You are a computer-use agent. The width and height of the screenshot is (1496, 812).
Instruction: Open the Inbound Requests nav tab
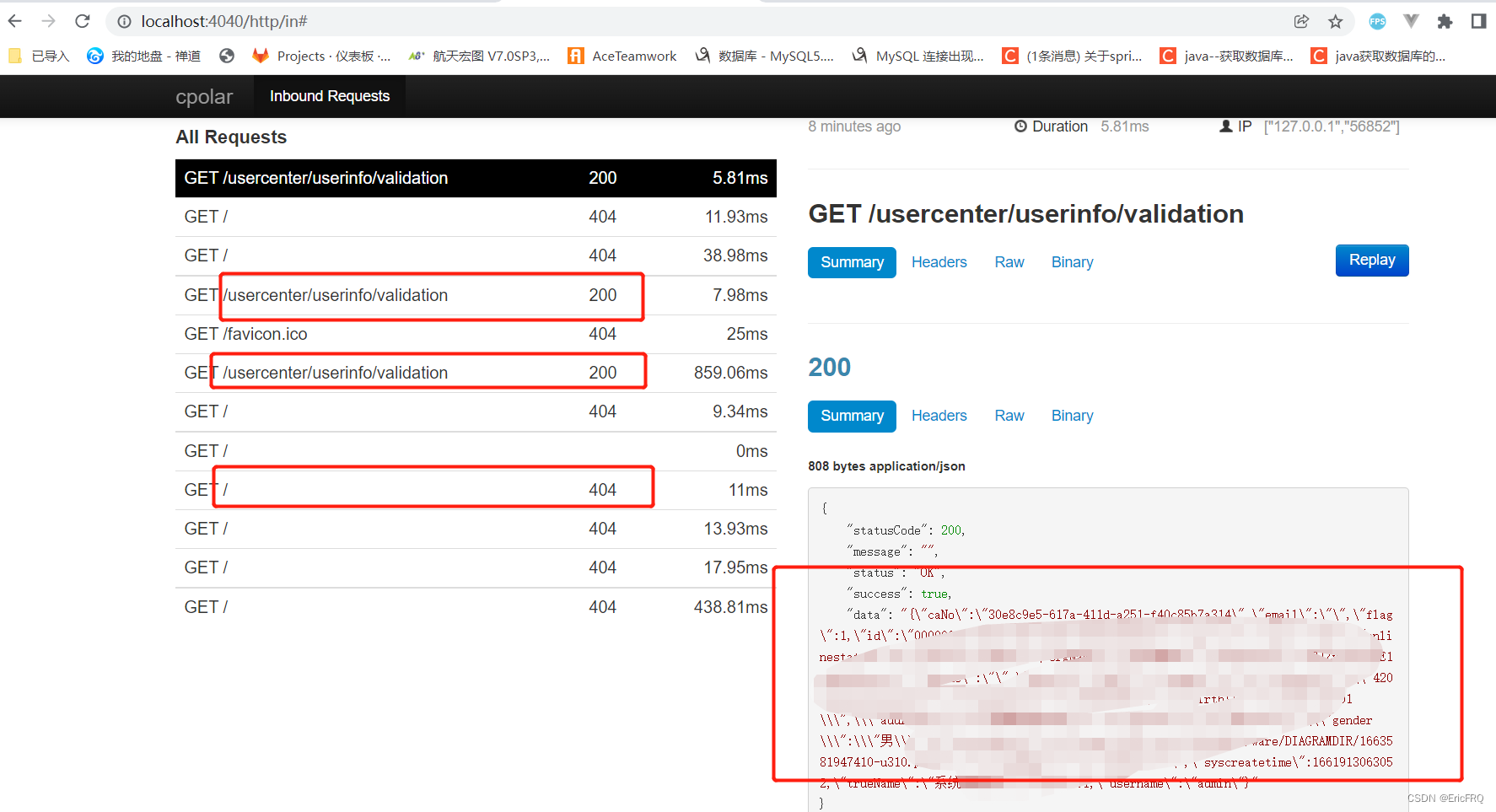(330, 96)
